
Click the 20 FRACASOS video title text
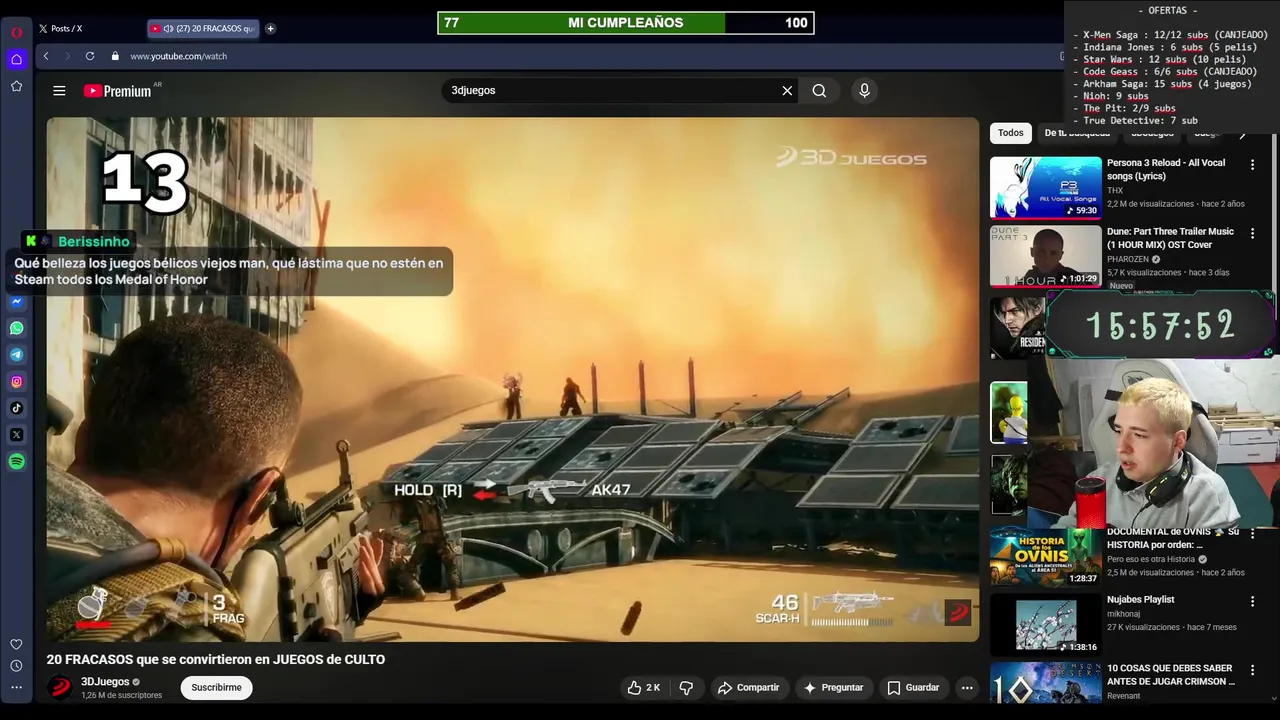click(x=216, y=660)
